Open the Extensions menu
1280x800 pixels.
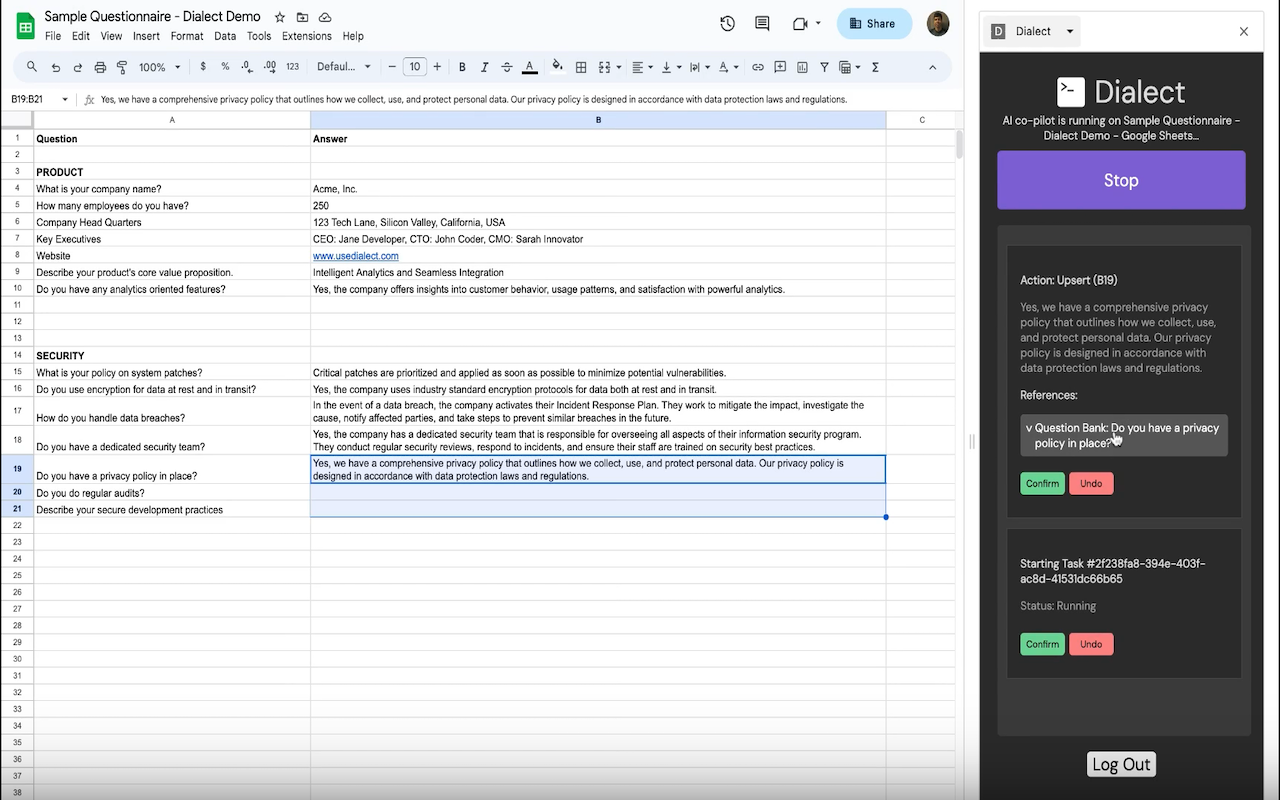(306, 36)
